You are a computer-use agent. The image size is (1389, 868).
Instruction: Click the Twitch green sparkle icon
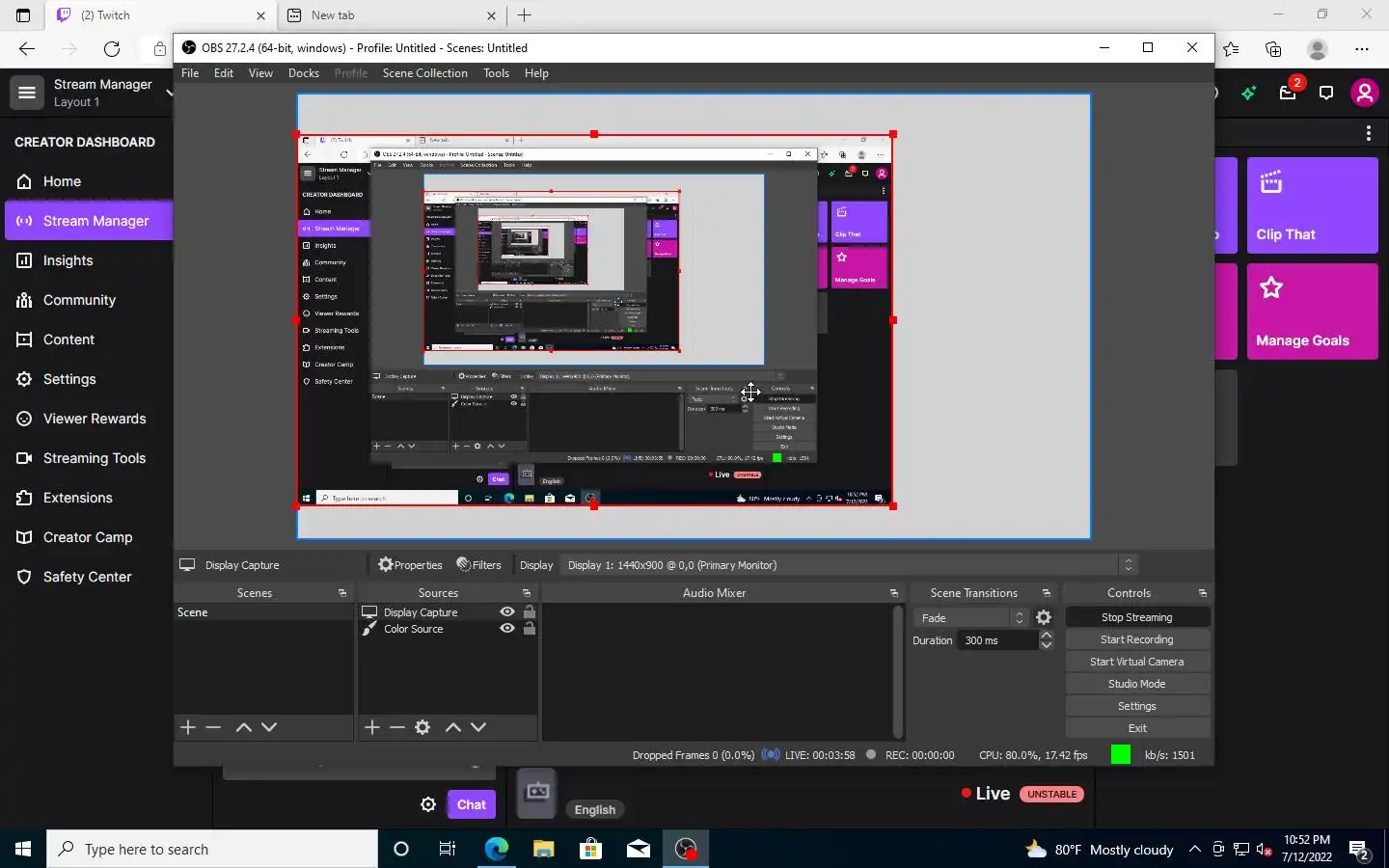pyautogui.click(x=1249, y=93)
